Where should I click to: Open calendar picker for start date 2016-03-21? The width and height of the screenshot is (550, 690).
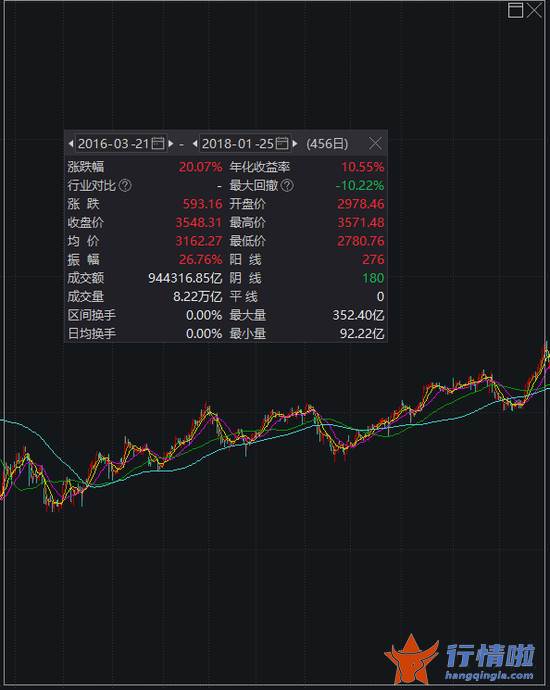158,143
